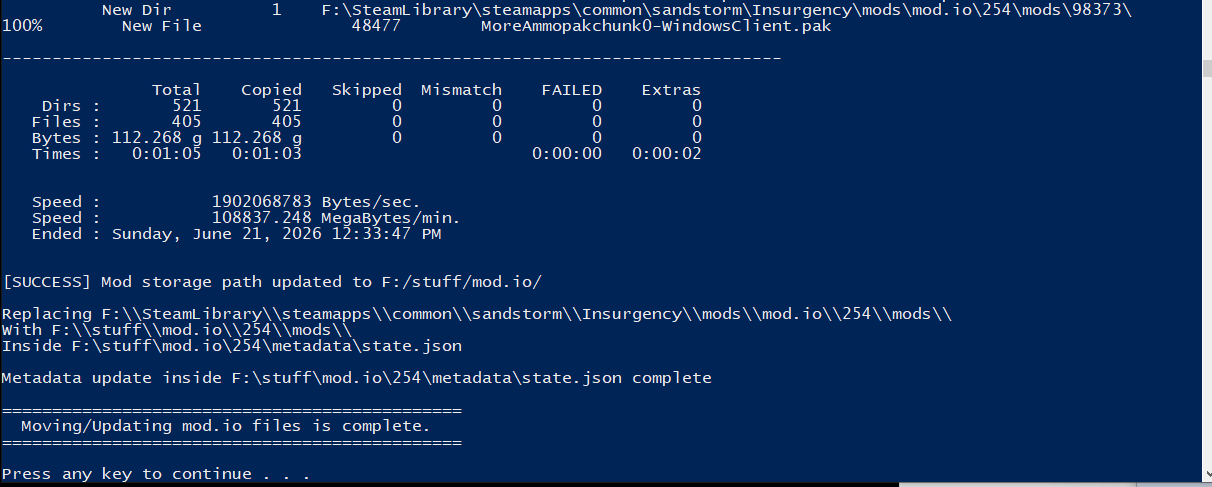This screenshot has width=1212, height=487.
Task: Click the MoreAmmopakchunk0-WindowsClient.pak filename
Action: [x=656, y=26]
